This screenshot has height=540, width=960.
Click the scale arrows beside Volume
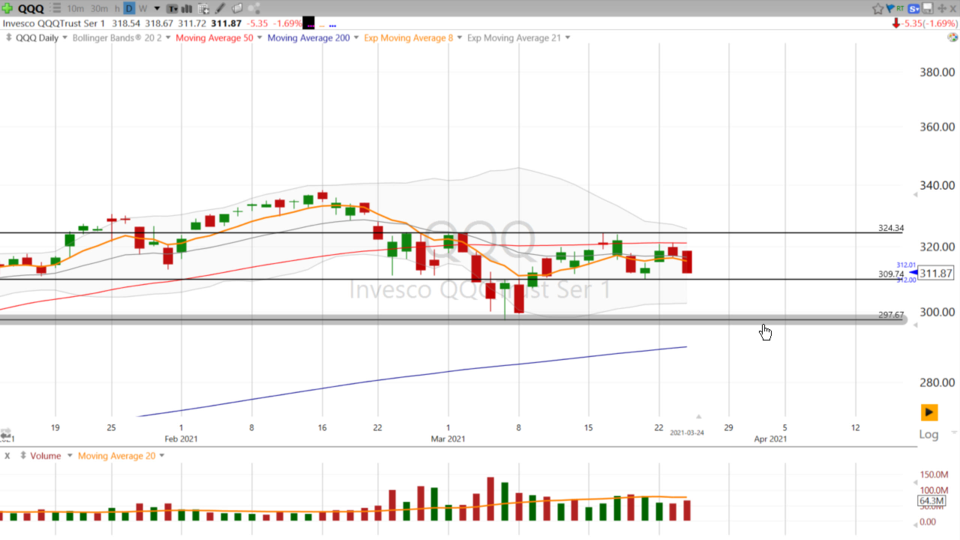(23, 456)
